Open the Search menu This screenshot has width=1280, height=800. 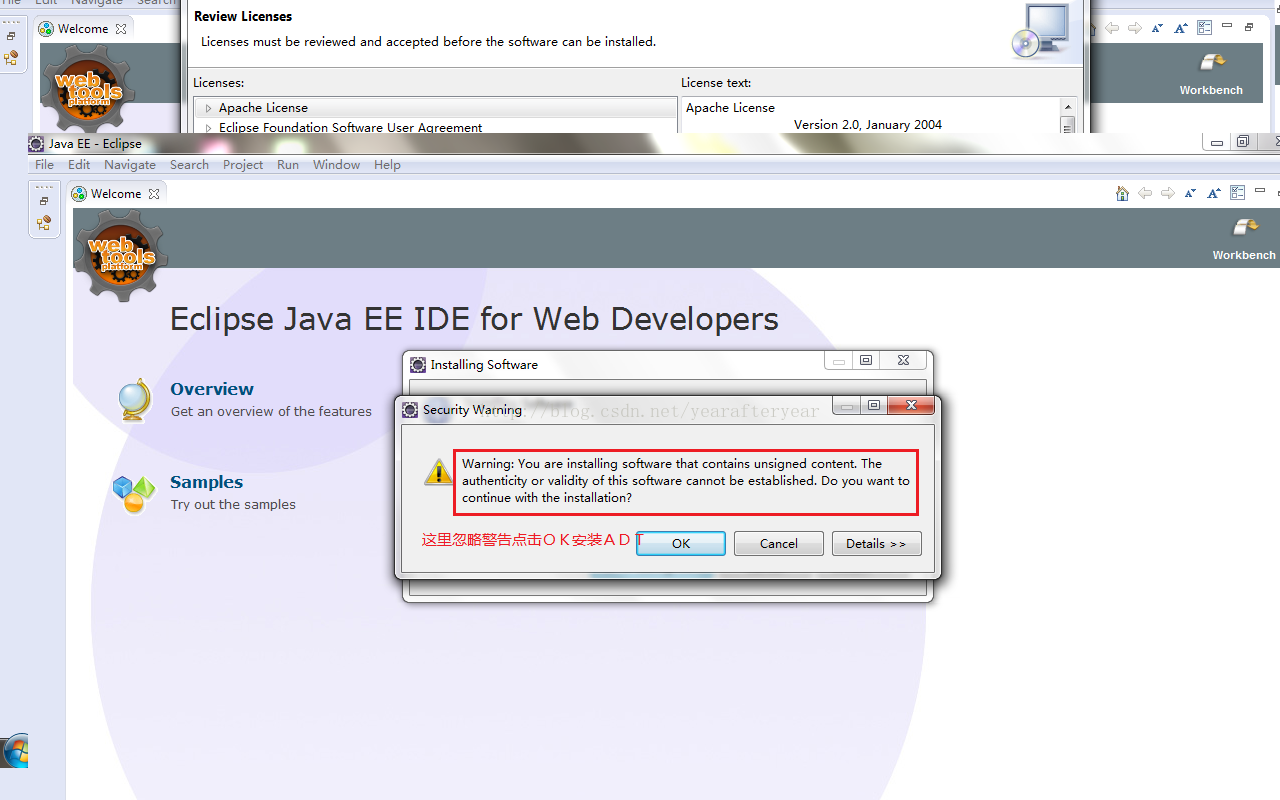(189, 164)
